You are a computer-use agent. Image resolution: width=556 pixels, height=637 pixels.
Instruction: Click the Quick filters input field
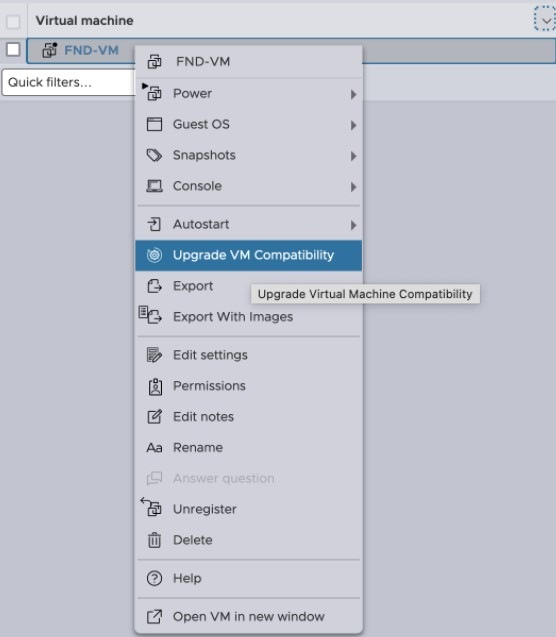(68, 82)
